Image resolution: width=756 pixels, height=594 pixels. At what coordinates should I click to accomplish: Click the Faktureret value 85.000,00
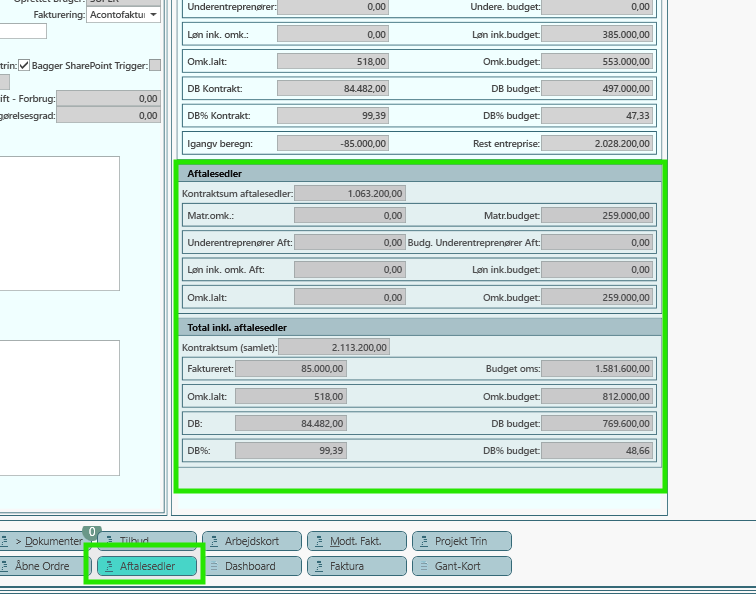pyautogui.click(x=291, y=368)
